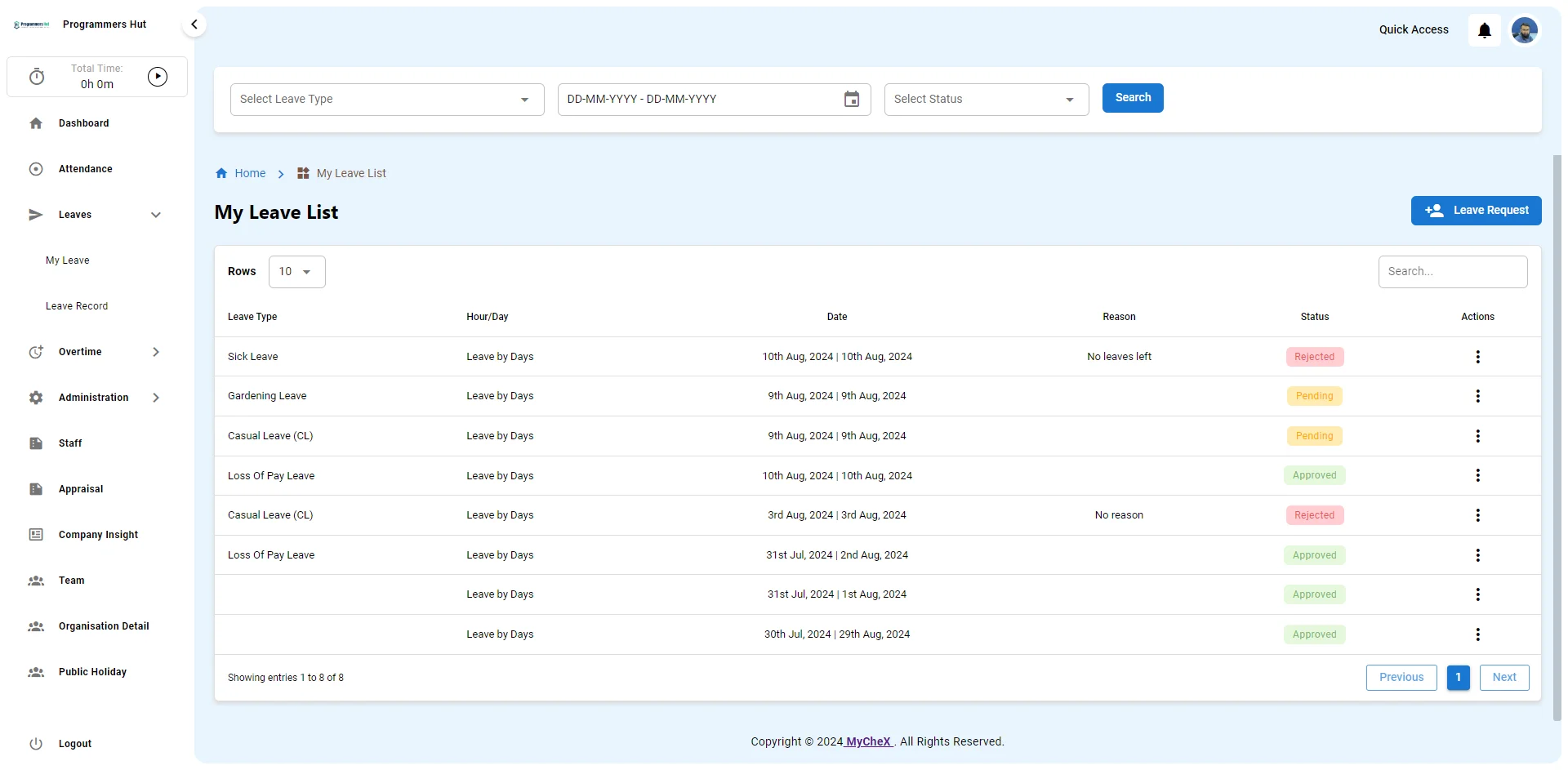Open the Select Status dropdown
This screenshot has width=1568, height=770.
coord(986,100)
